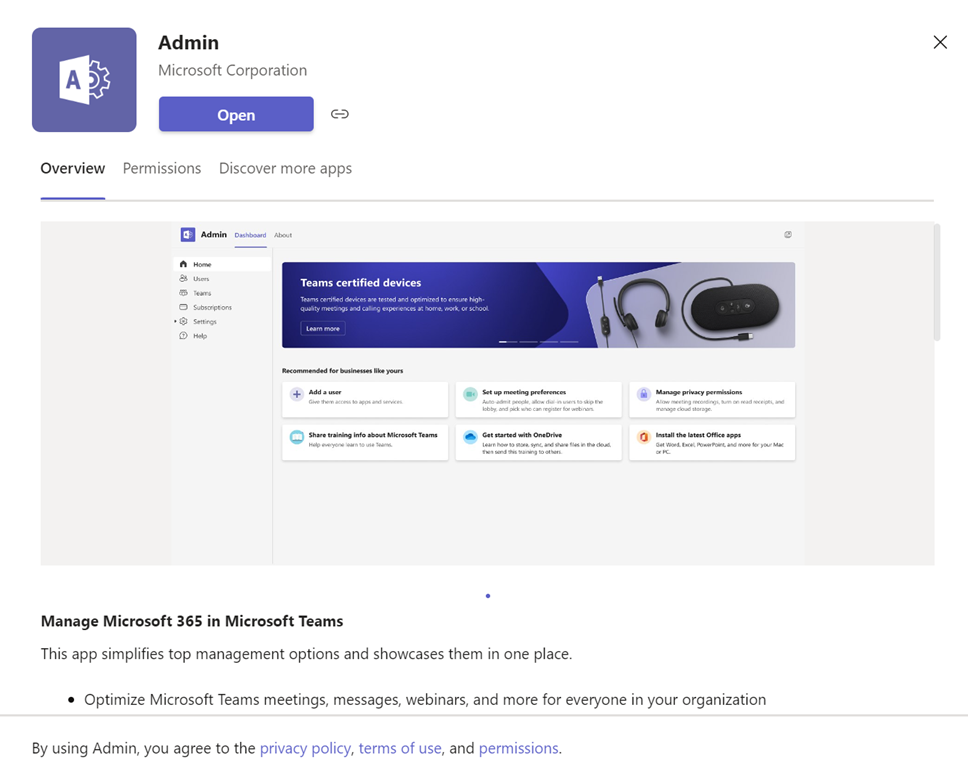Open the privacy policy link
Viewport: 968px width, 768px height.
coord(305,748)
